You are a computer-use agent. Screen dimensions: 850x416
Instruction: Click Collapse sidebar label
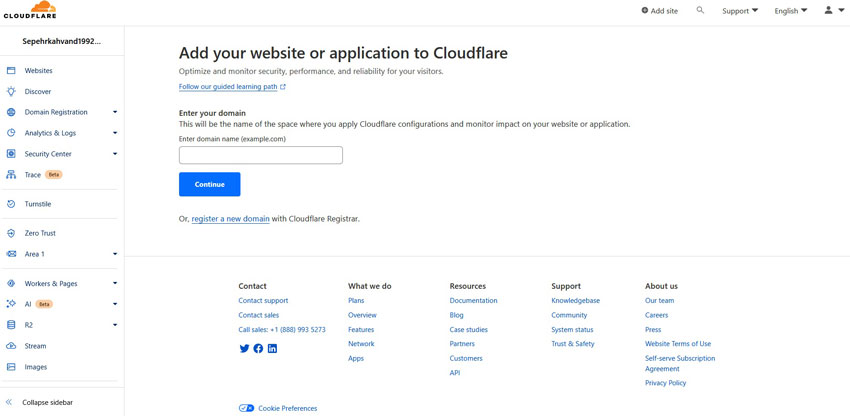pos(48,402)
